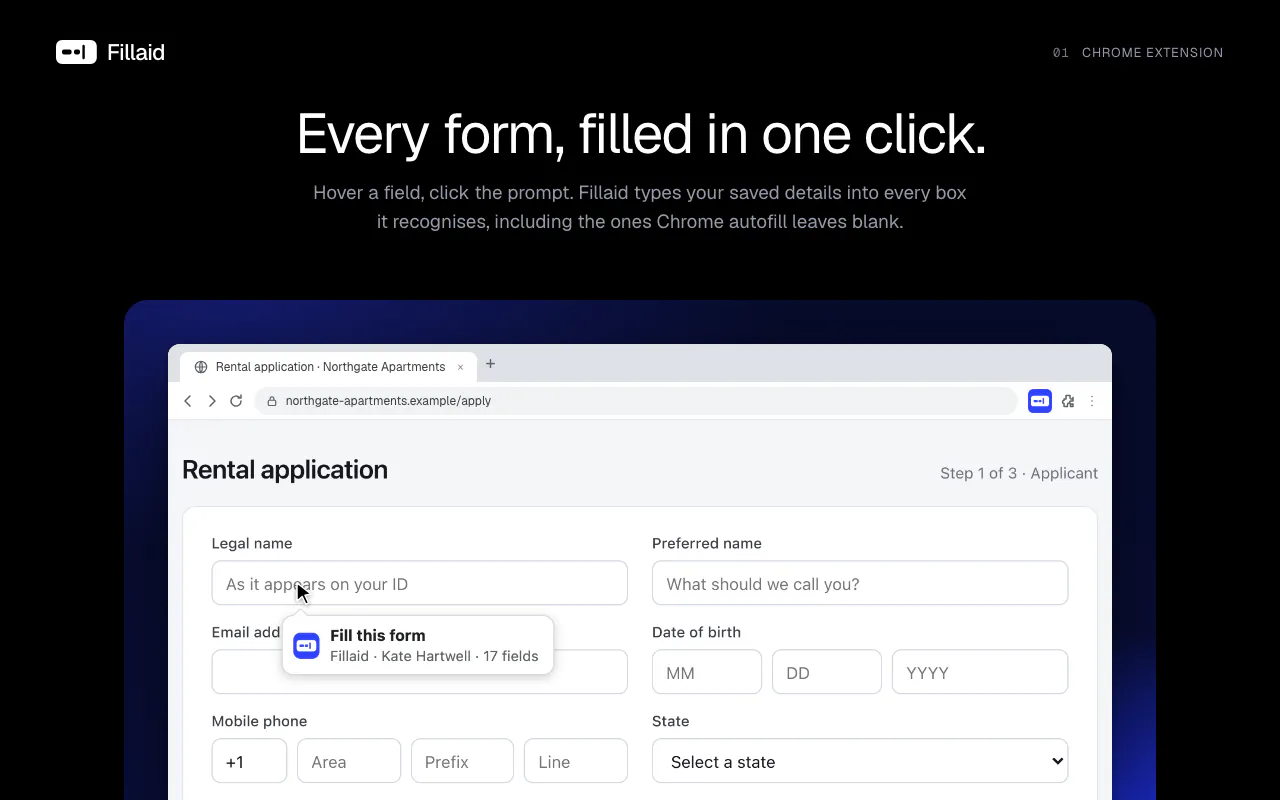Image resolution: width=1280 pixels, height=800 pixels.
Task: Open a new browser tab
Action: point(490,364)
